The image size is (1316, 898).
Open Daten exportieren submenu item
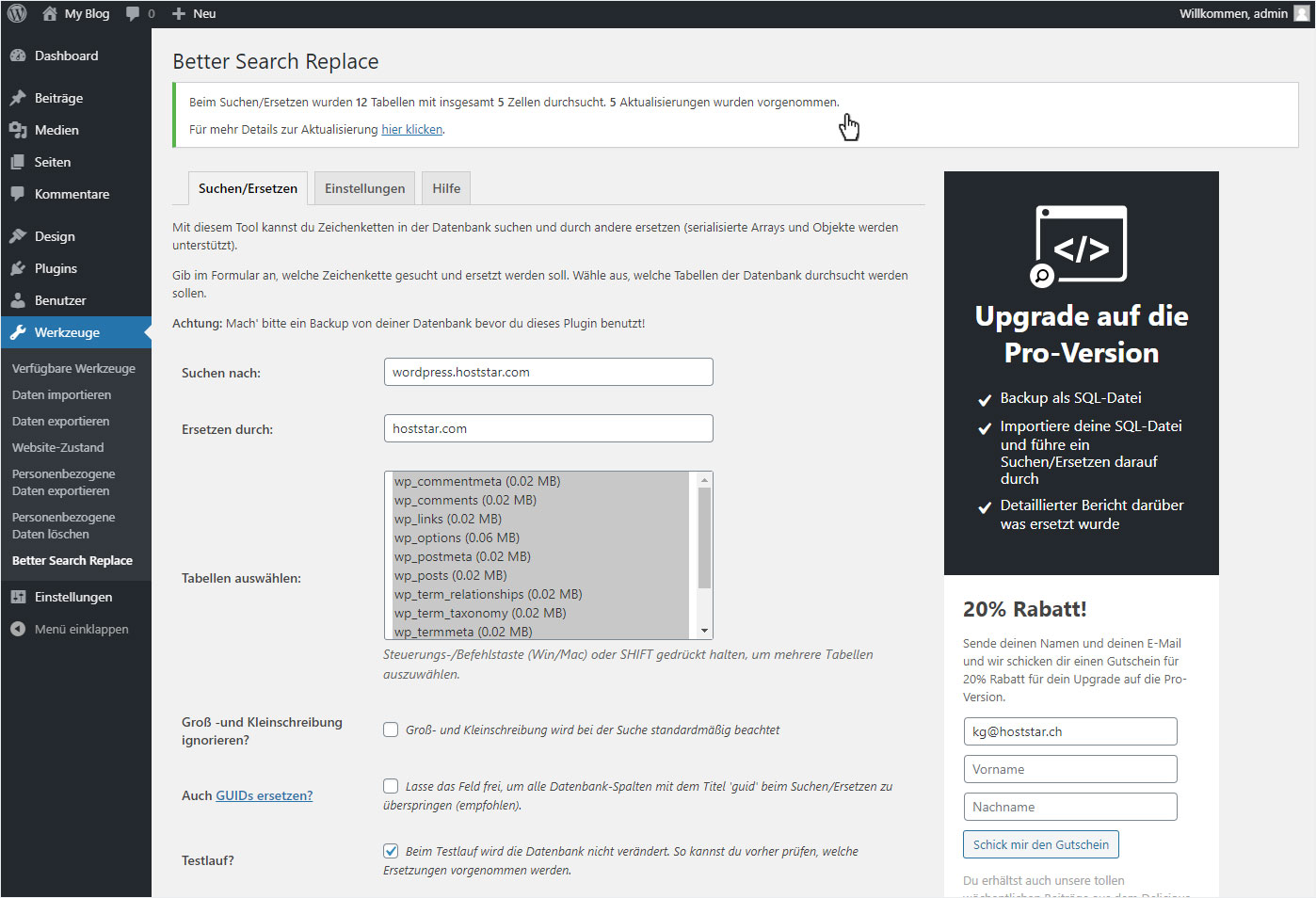pyautogui.click(x=60, y=421)
